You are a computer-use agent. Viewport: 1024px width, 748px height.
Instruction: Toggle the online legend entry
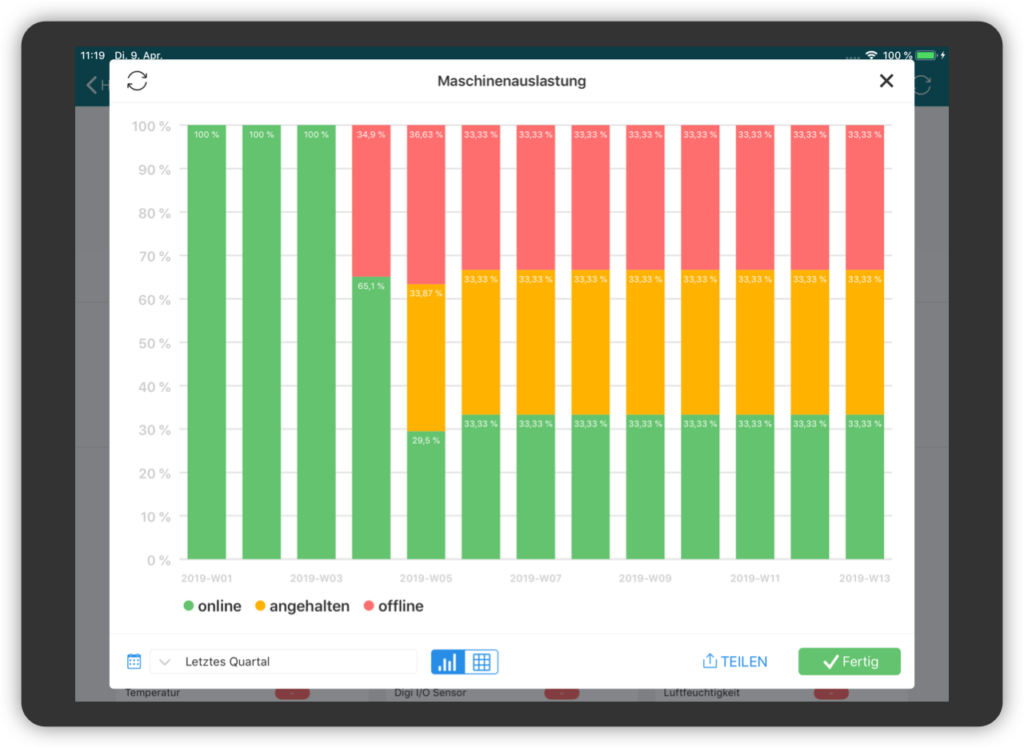(x=212, y=606)
